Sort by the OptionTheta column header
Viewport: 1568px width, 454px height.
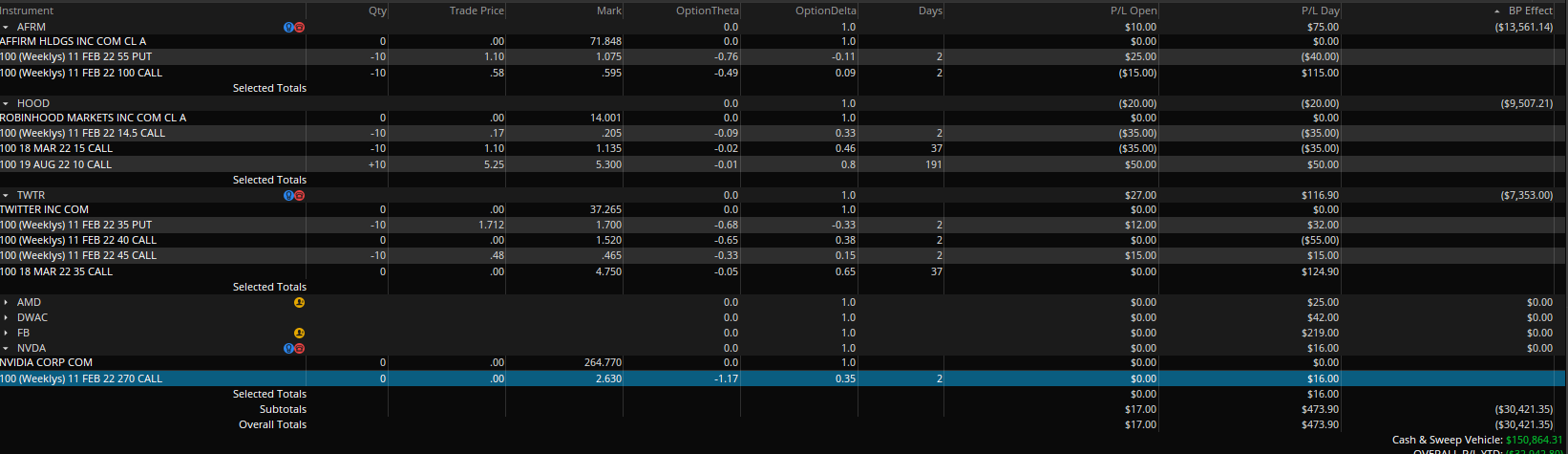coord(708,11)
